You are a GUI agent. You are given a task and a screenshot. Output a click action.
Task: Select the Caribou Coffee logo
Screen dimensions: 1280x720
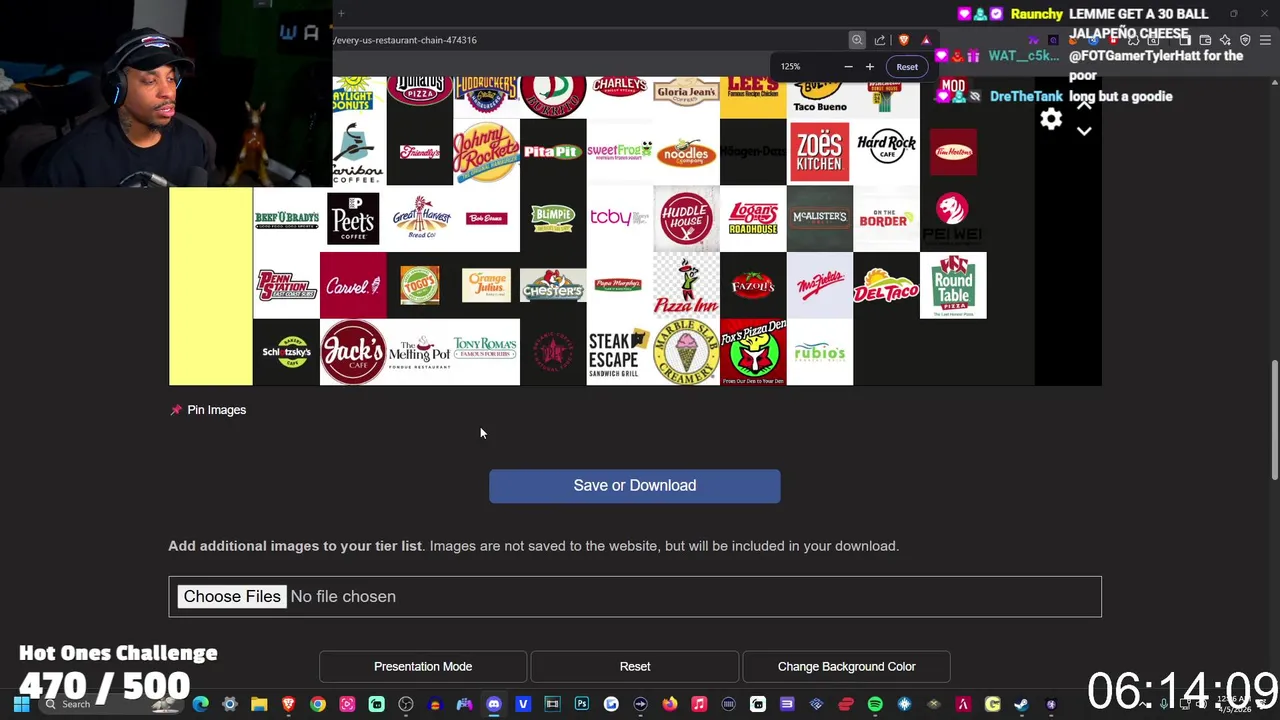[358, 152]
